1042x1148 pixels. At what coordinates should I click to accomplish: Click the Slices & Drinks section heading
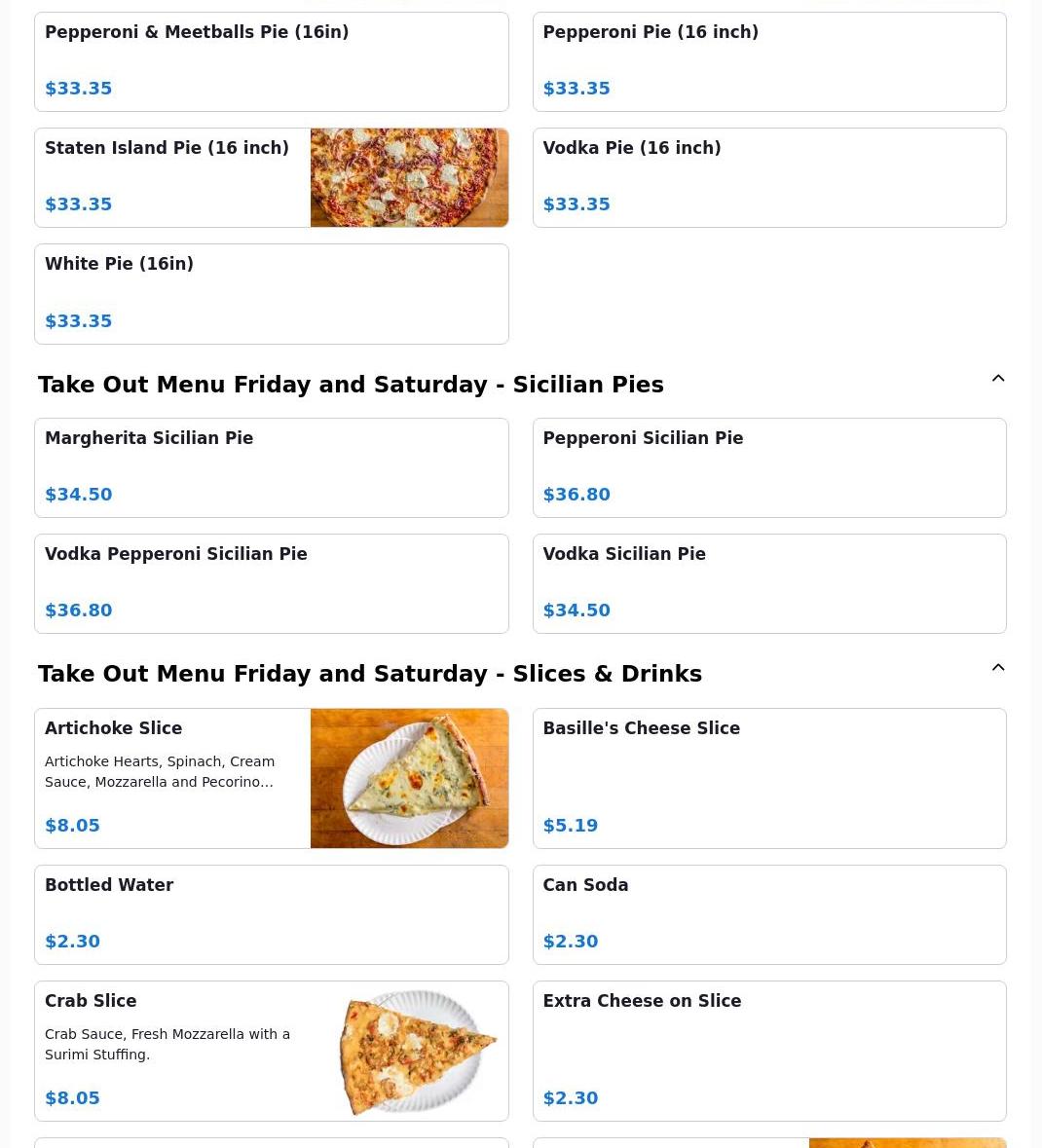370,674
